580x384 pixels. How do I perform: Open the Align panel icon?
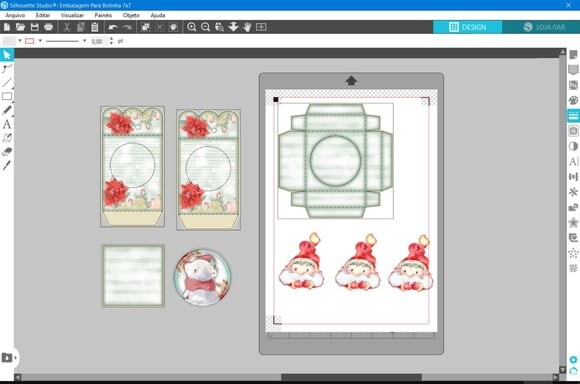tap(573, 176)
